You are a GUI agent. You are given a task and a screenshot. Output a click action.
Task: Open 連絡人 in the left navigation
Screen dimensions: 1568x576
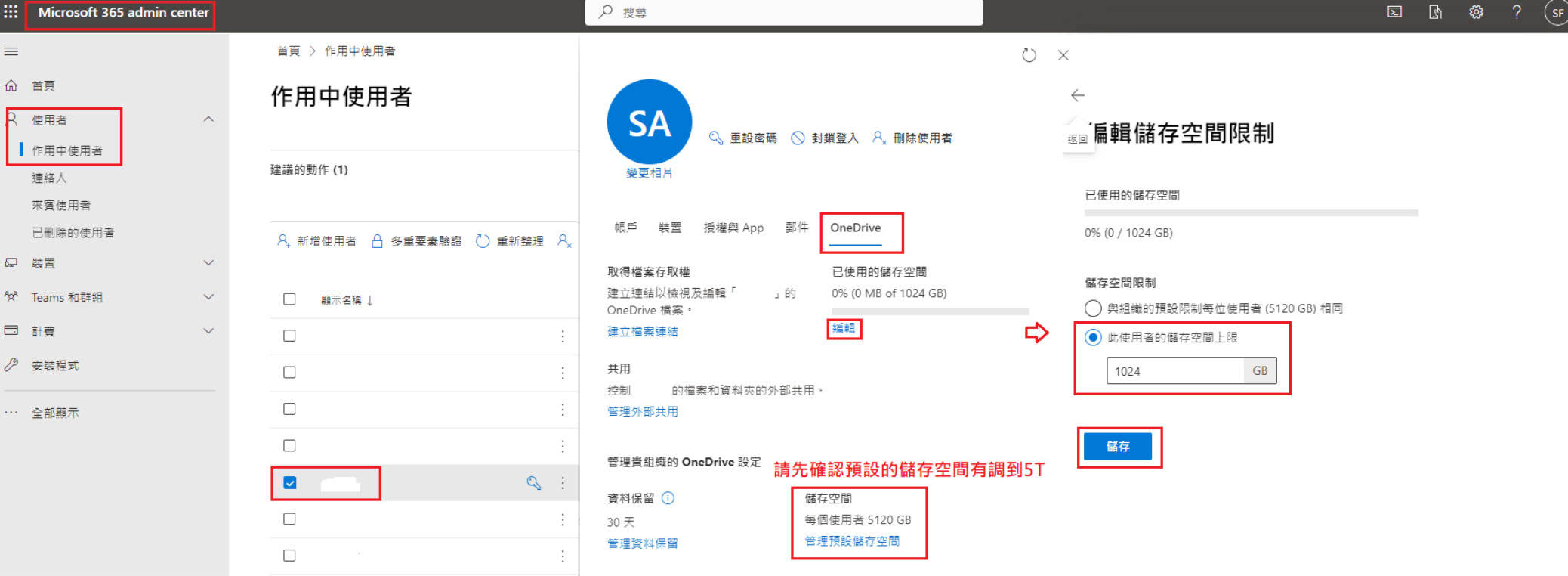49,178
